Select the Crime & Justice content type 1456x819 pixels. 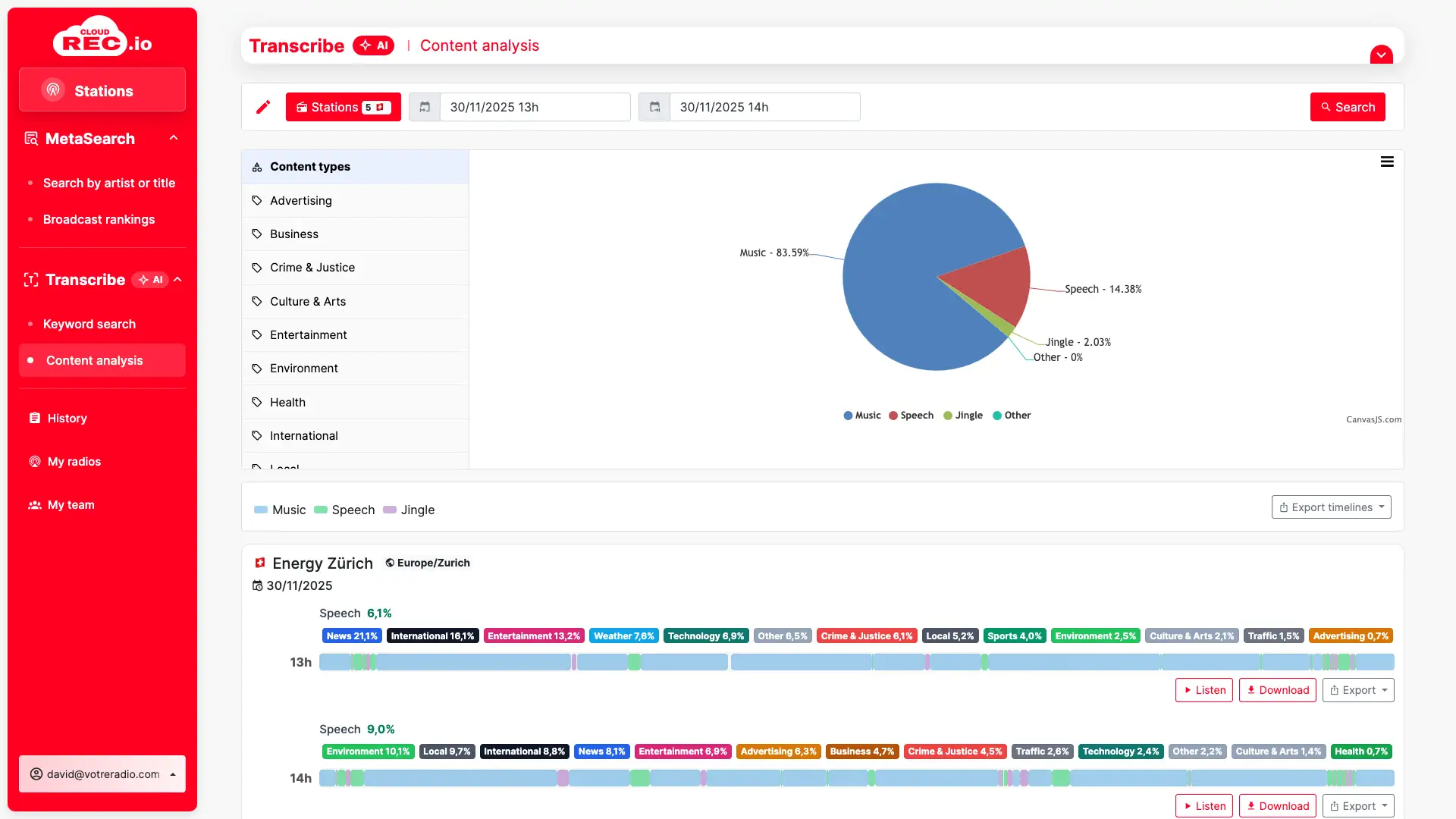point(312,268)
